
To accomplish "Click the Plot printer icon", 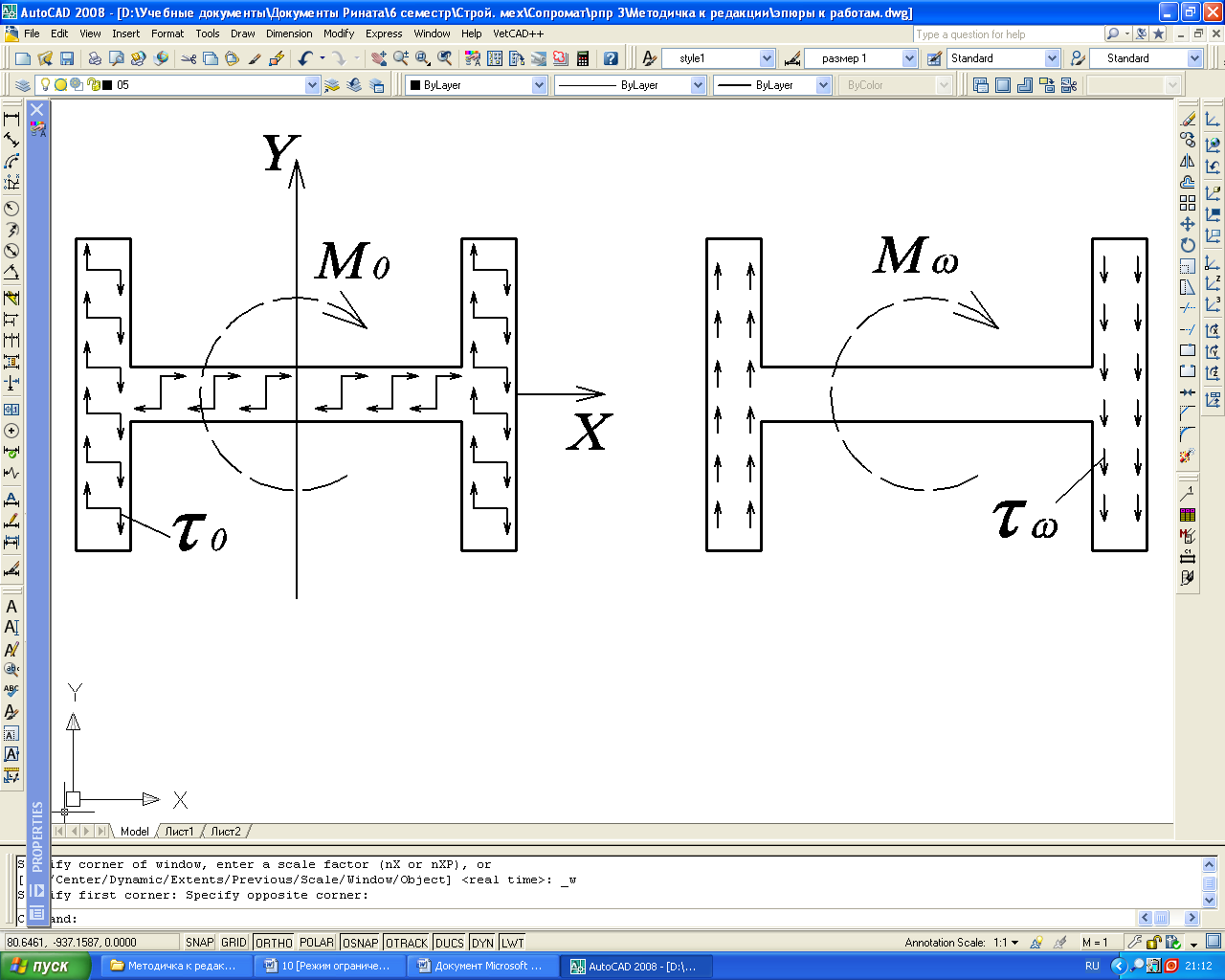I will 95,58.
